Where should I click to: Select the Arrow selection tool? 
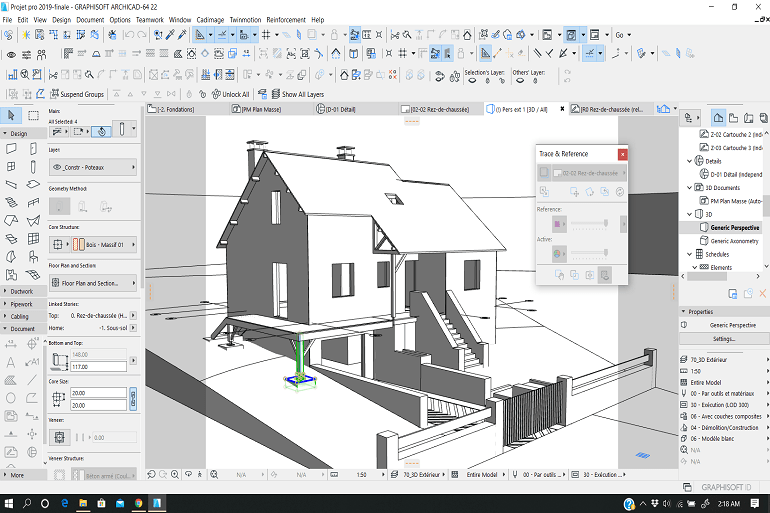(11, 116)
